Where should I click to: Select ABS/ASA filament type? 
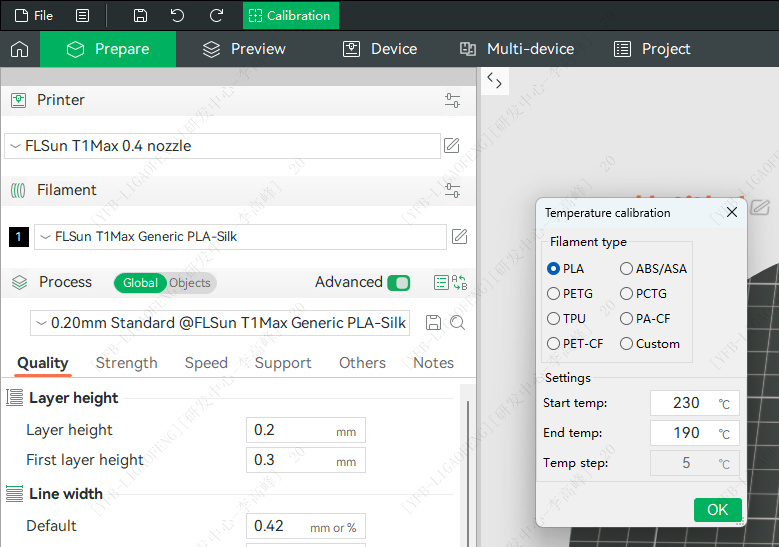pos(653,269)
